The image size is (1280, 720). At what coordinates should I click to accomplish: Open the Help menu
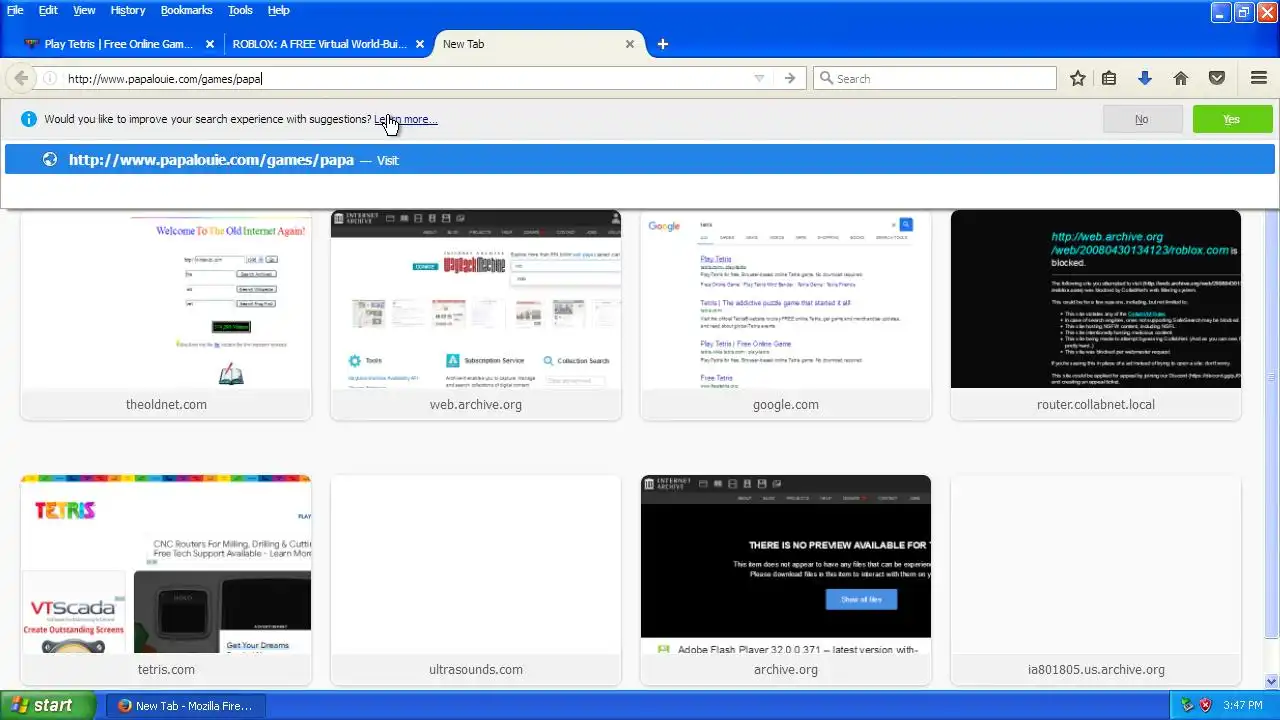coord(279,10)
